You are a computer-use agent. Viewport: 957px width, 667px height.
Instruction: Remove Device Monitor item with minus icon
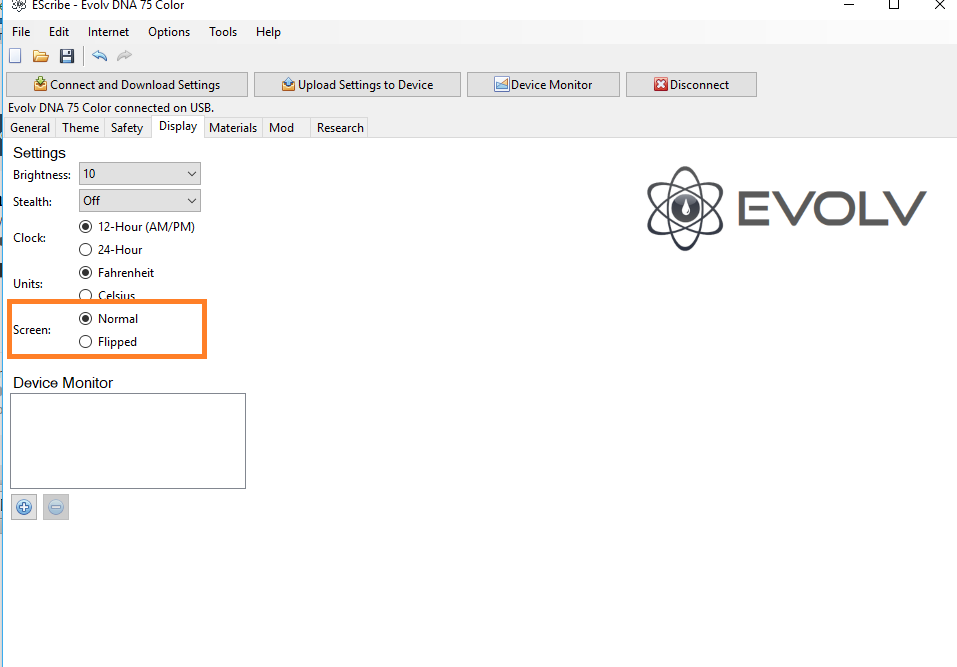click(x=56, y=507)
